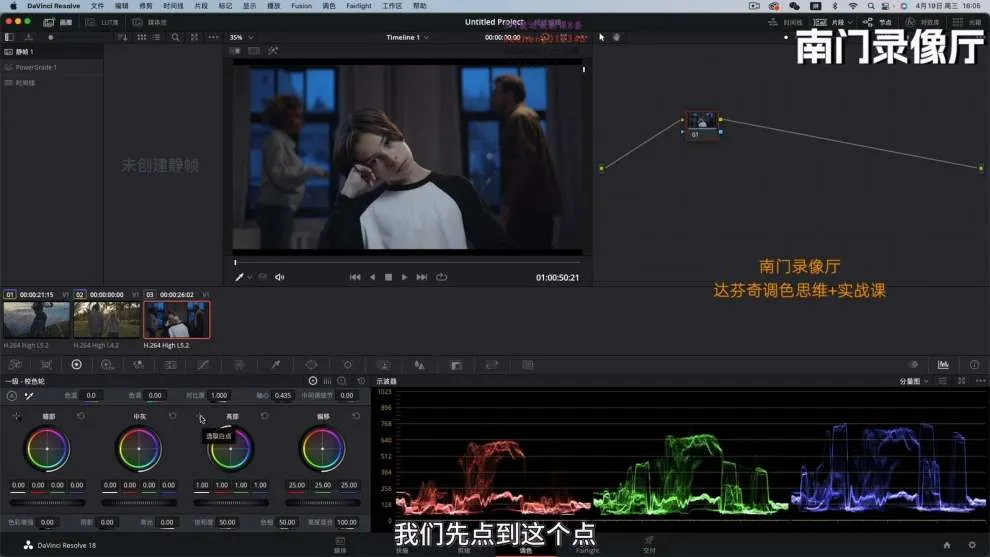
Task: Adjust the Gamma (中灰) master wheel slider
Action: 139,502
